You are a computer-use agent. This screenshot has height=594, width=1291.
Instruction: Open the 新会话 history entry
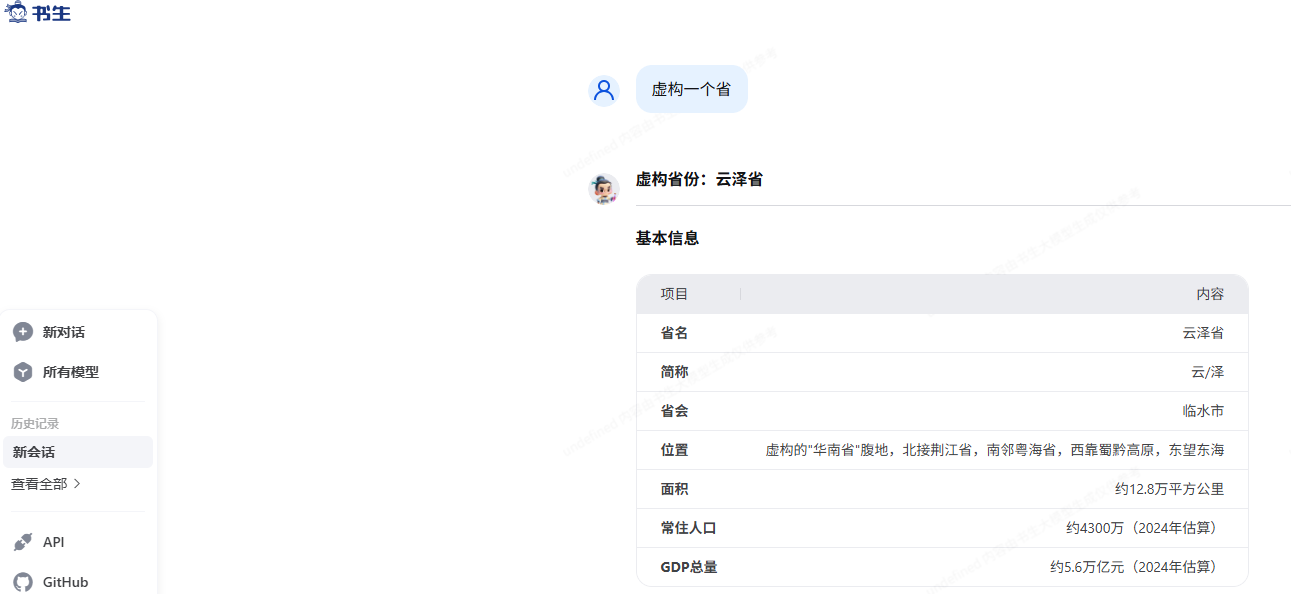78,452
